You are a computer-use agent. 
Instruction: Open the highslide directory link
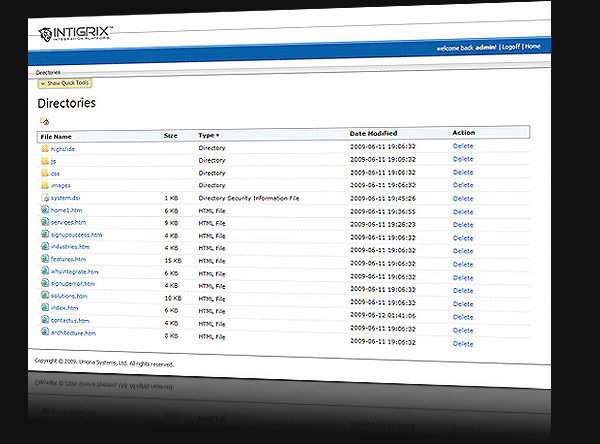(x=63, y=149)
